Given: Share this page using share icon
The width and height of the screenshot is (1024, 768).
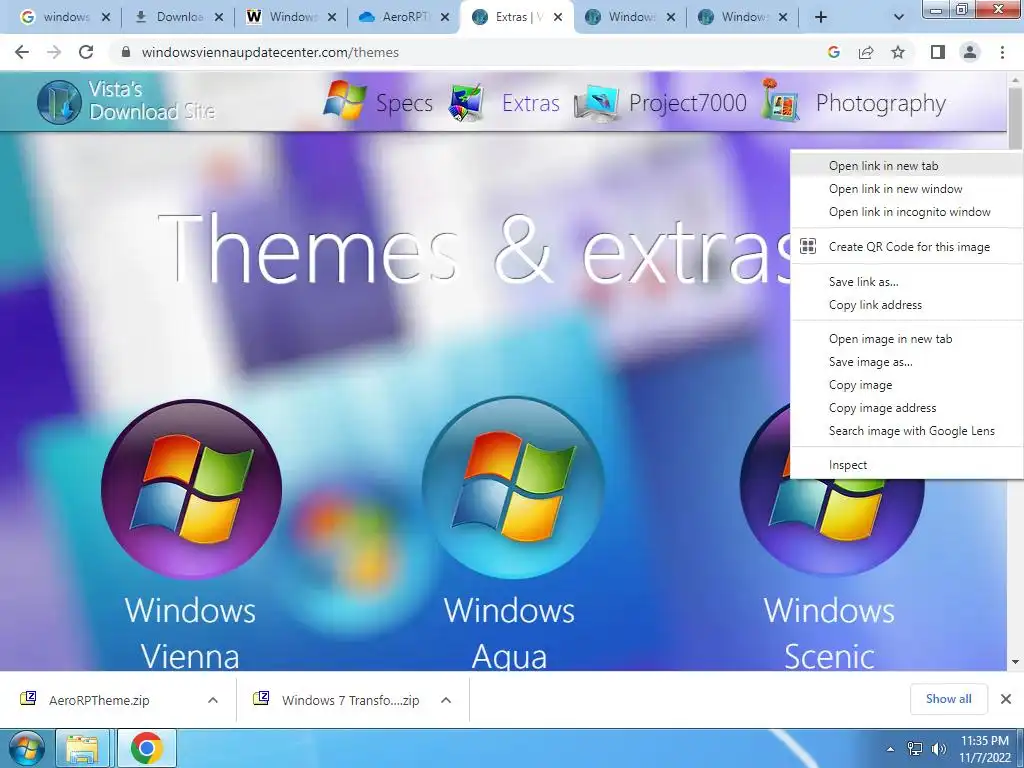Looking at the screenshot, I should point(866,52).
